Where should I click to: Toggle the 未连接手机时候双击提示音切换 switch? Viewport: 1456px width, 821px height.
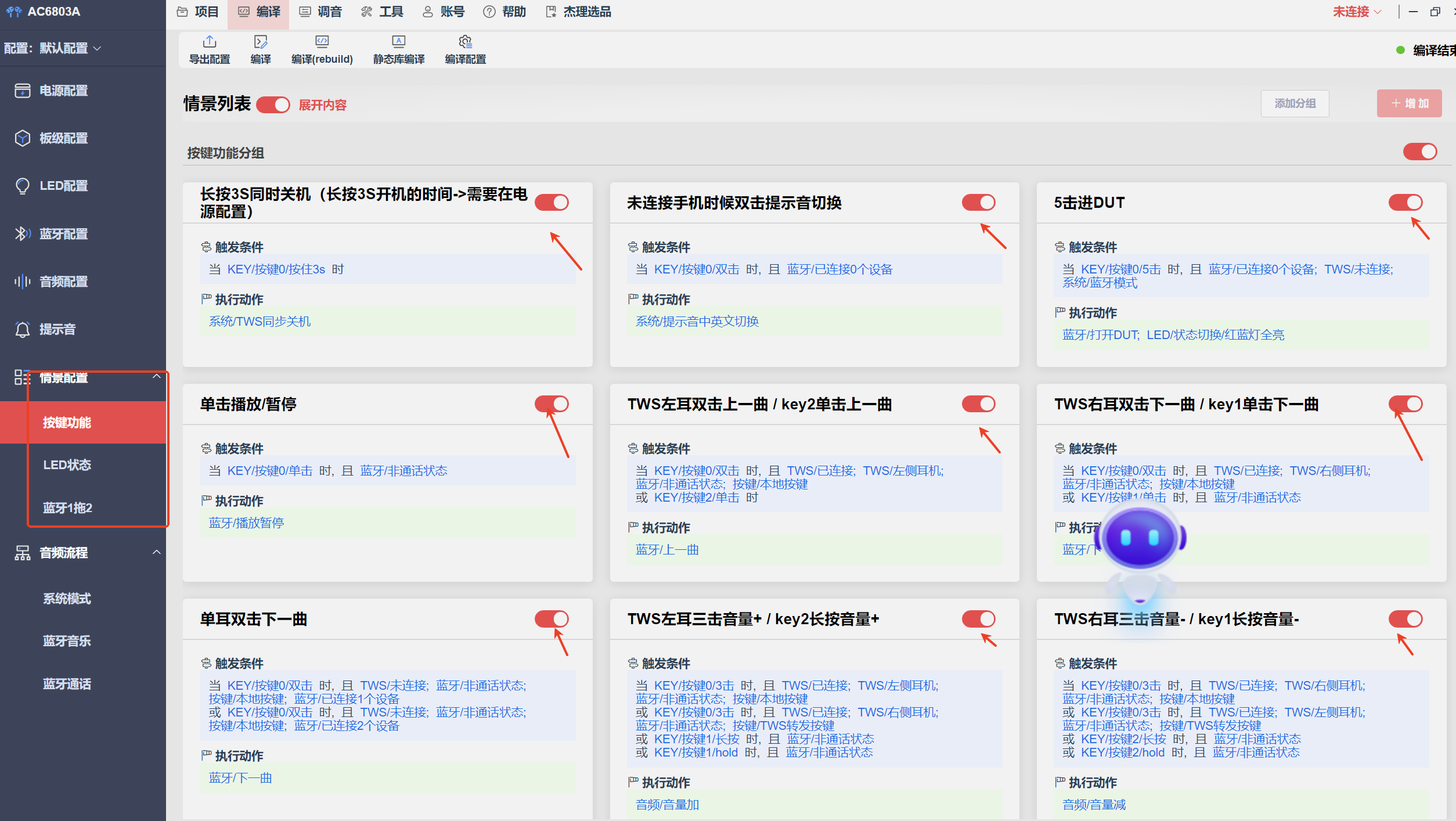click(978, 203)
